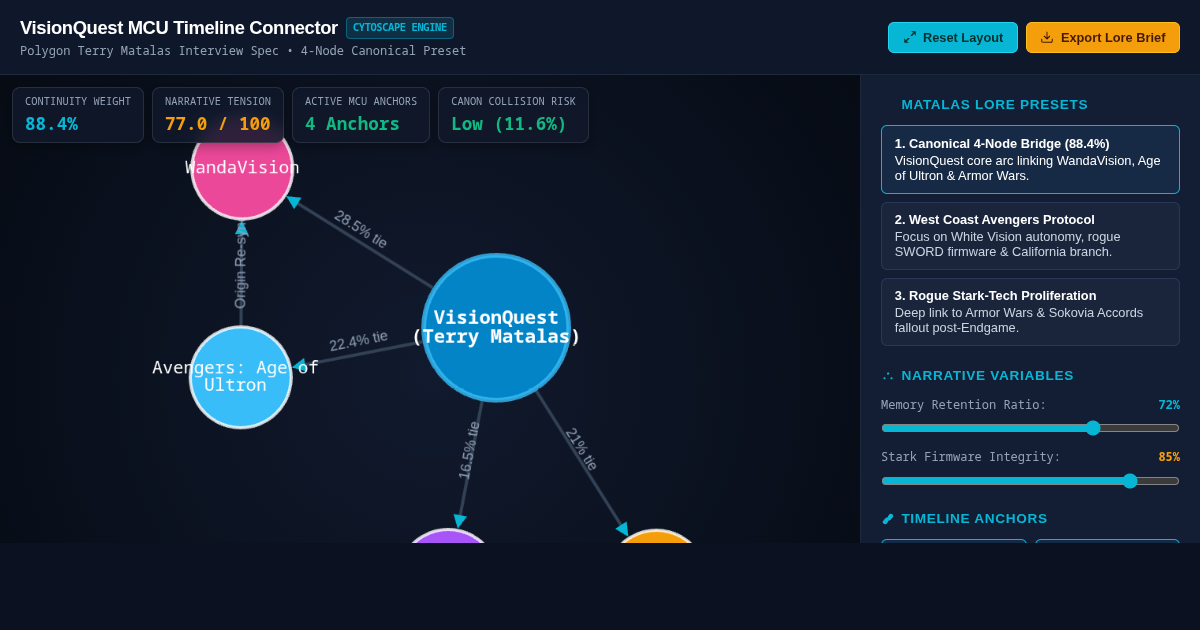
Task: Click the Avengers: Age of Ultron node
Action: click(240, 377)
